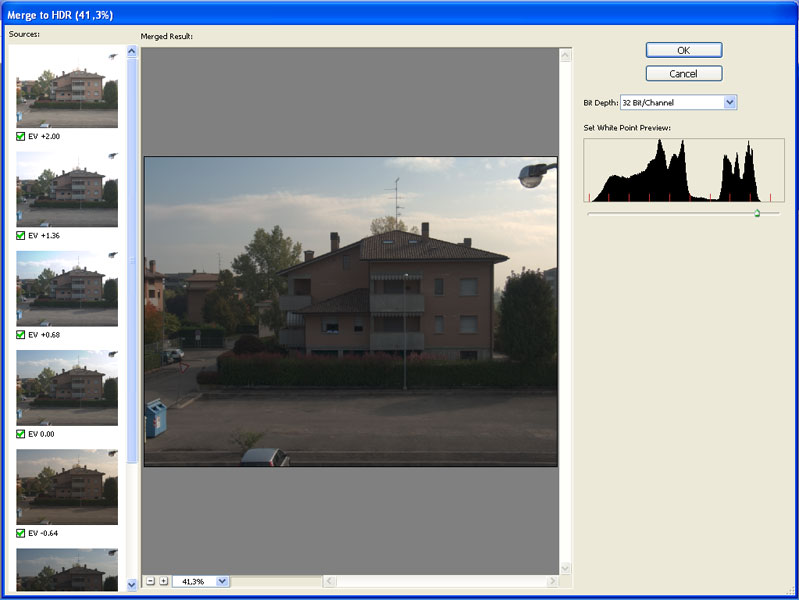Click the white point preview slider handle
This screenshot has width=799, height=600.
[757, 213]
